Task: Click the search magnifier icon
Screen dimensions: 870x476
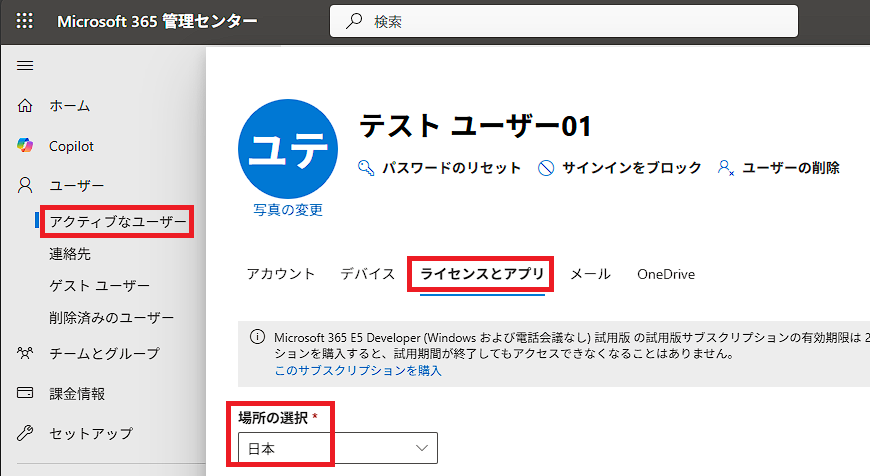Action: (x=354, y=21)
